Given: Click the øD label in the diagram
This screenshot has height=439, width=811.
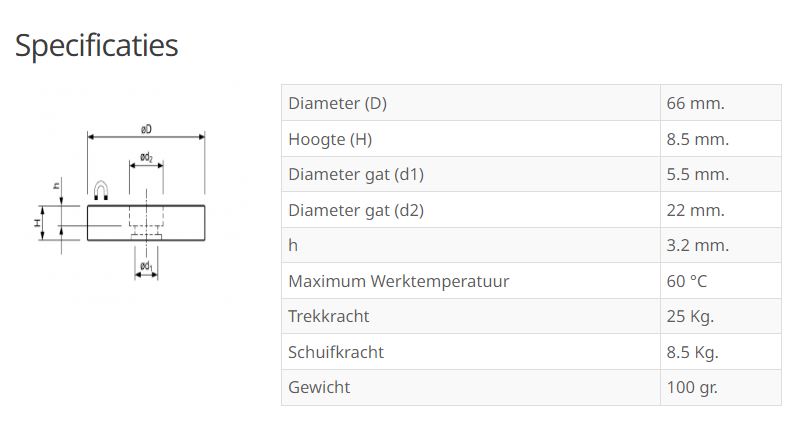Looking at the screenshot, I should click(x=146, y=129).
